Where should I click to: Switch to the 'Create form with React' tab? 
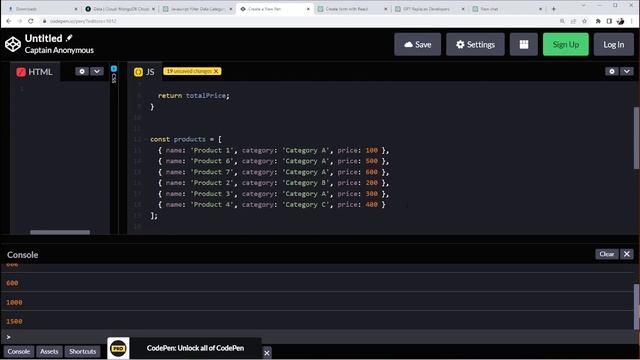coord(352,9)
